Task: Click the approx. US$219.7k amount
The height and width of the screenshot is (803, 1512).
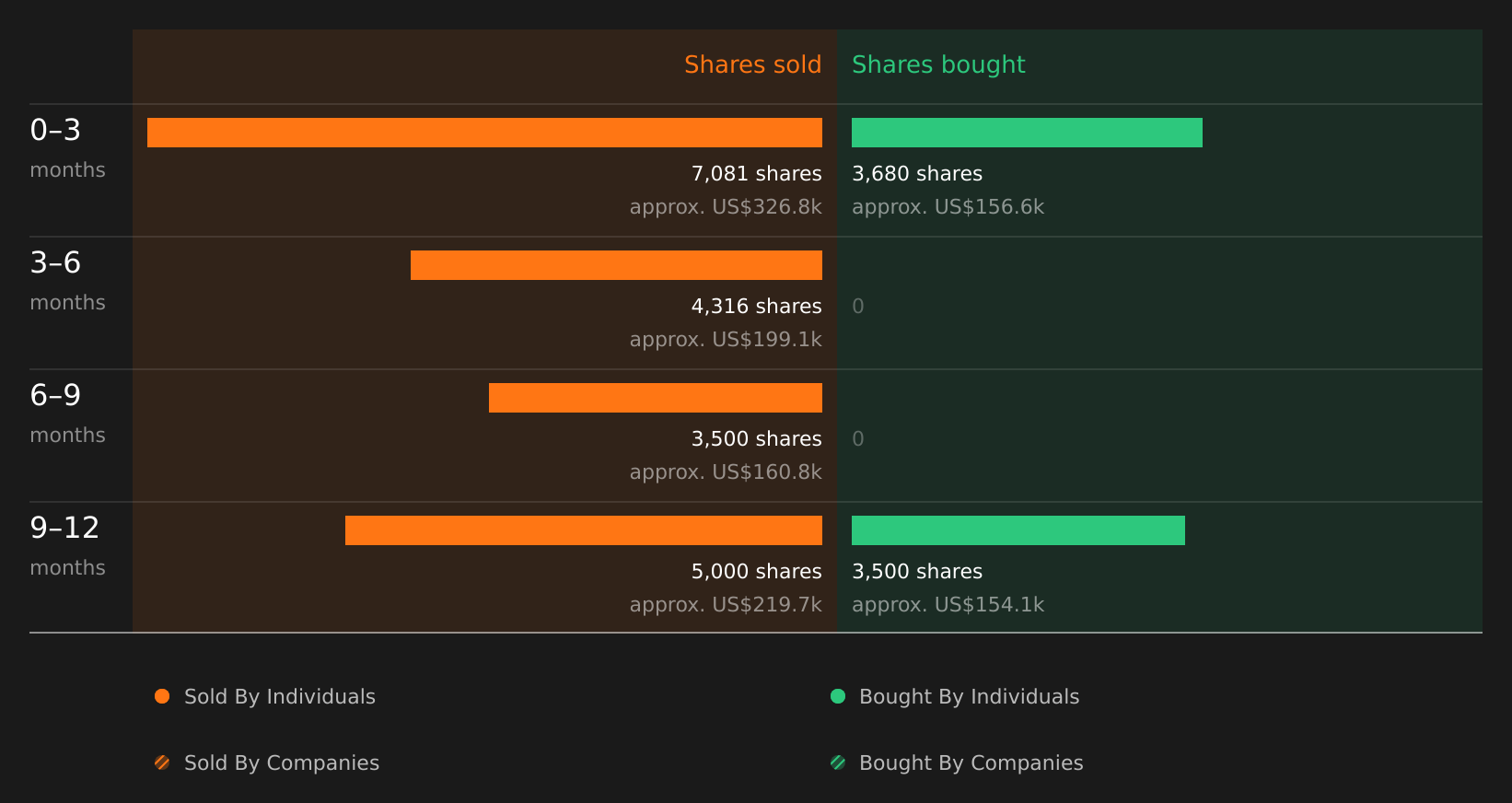Action: [726, 604]
